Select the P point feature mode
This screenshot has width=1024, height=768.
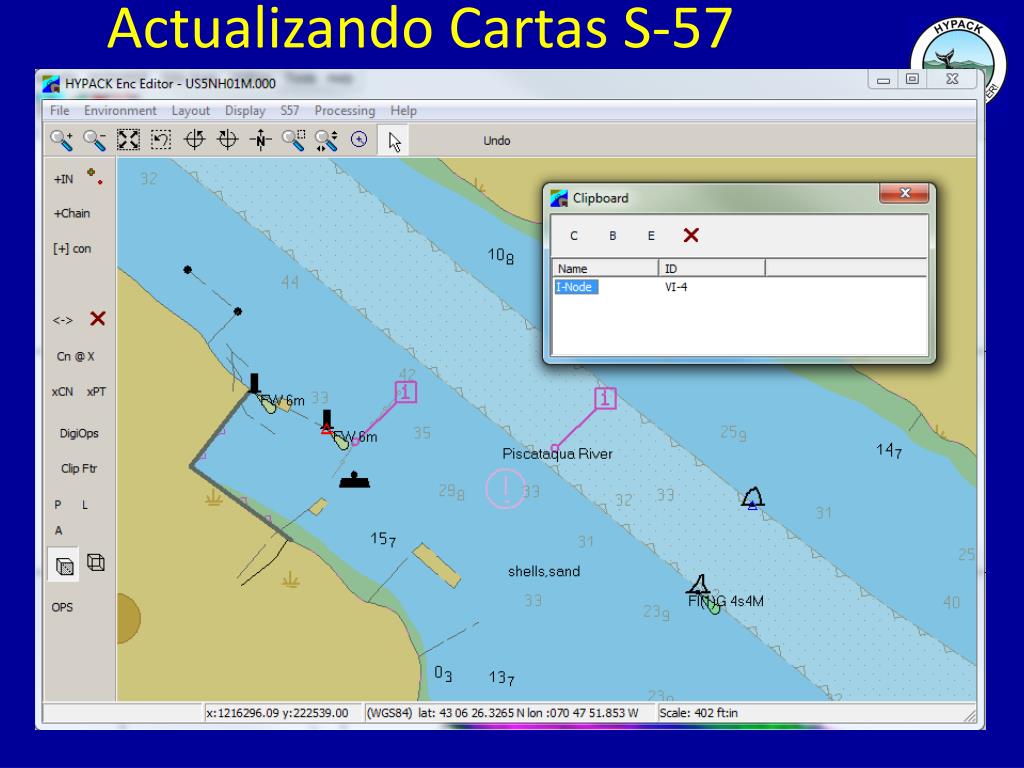(x=57, y=505)
